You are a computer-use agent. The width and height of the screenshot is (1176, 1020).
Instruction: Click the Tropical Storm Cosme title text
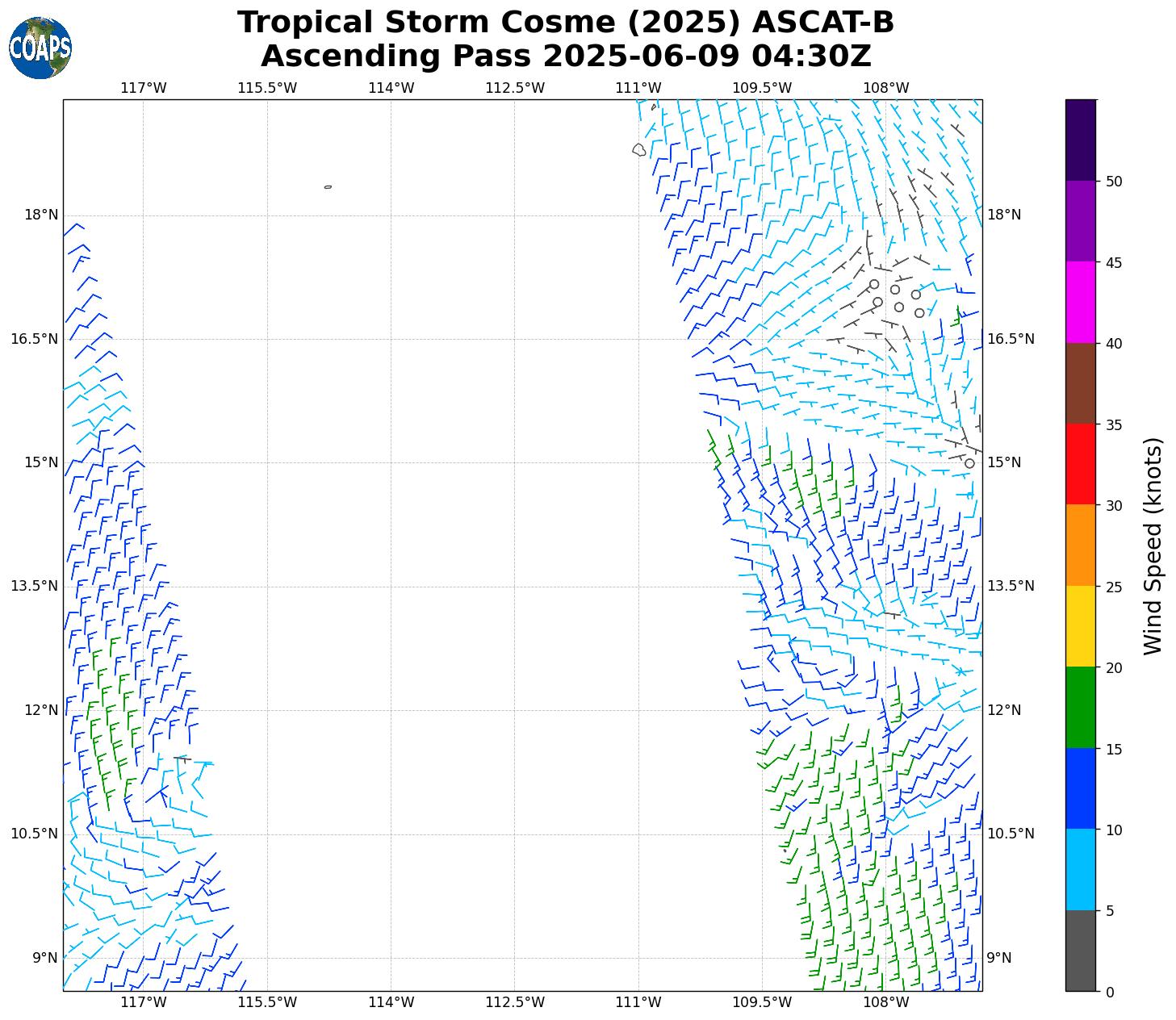pyautogui.click(x=565, y=23)
